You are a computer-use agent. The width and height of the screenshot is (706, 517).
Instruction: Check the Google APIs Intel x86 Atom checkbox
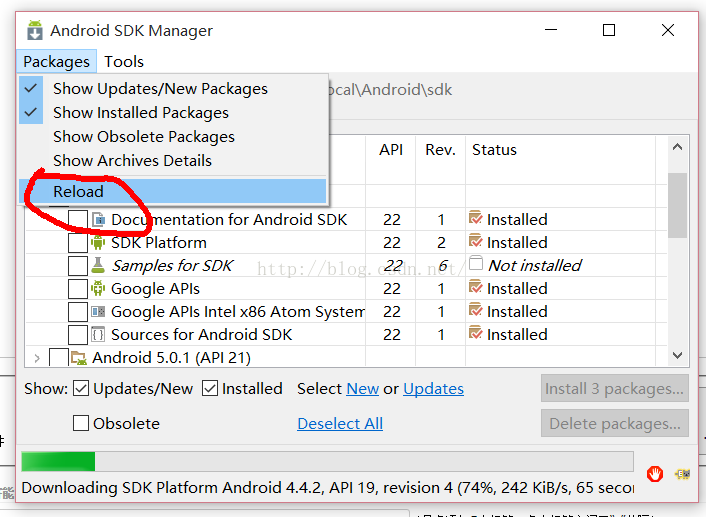tap(78, 312)
